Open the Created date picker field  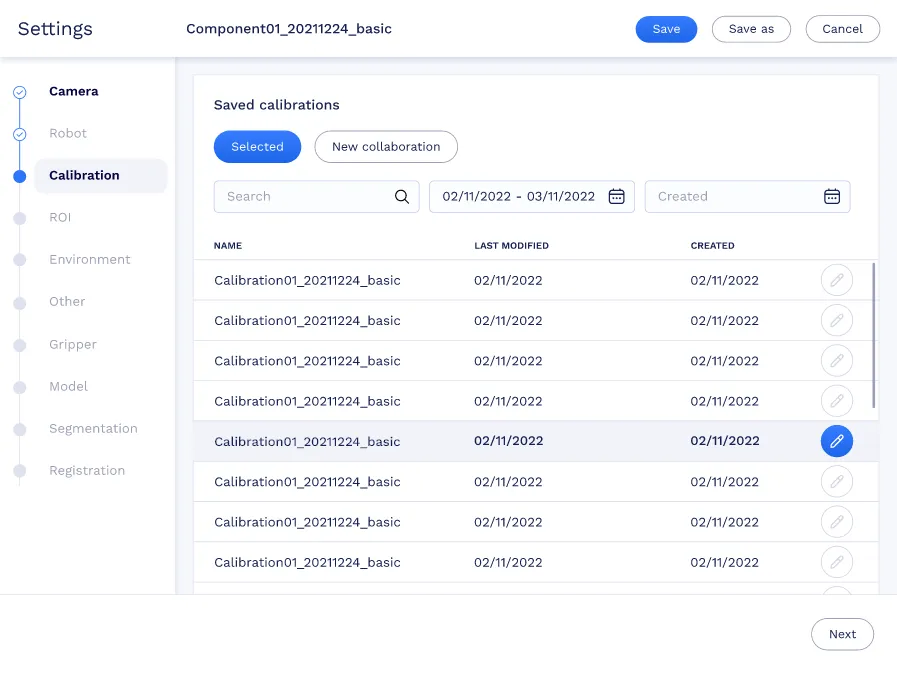(x=747, y=196)
